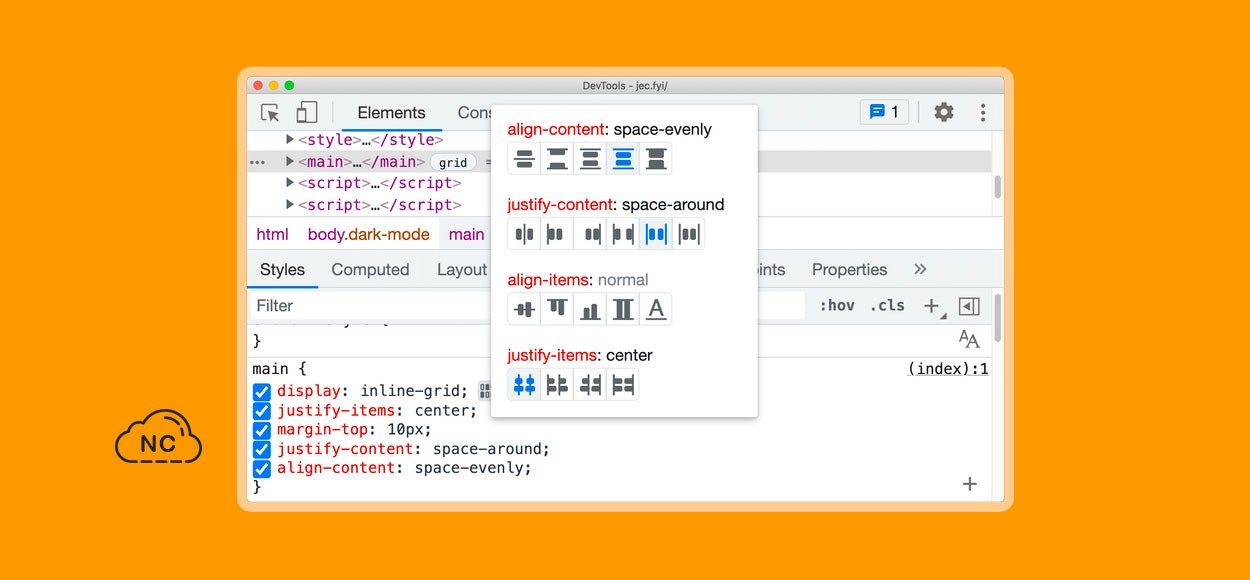Open the Layout tab
This screenshot has width=1250, height=580.
point(462,269)
